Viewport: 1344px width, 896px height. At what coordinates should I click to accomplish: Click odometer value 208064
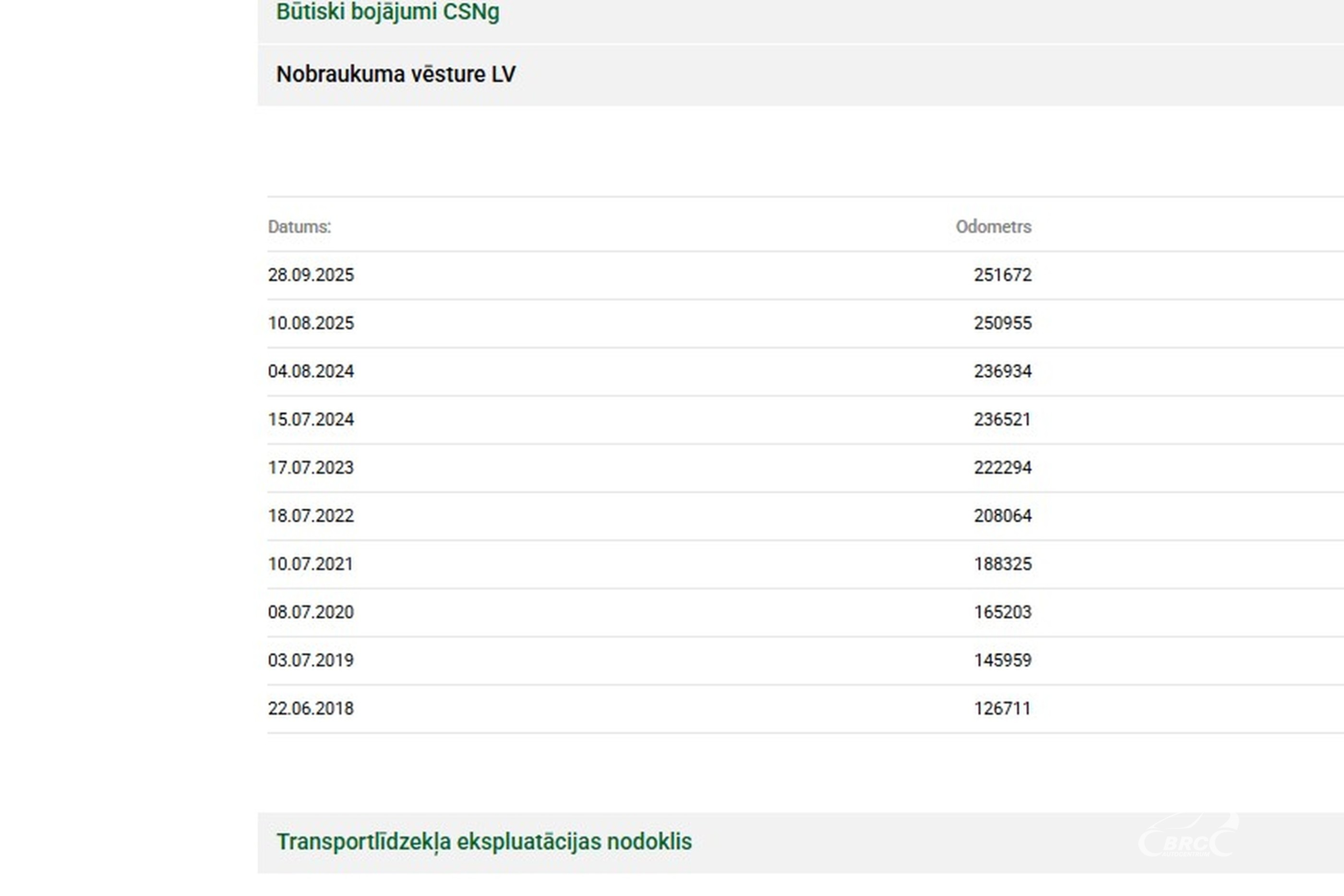click(x=1002, y=516)
